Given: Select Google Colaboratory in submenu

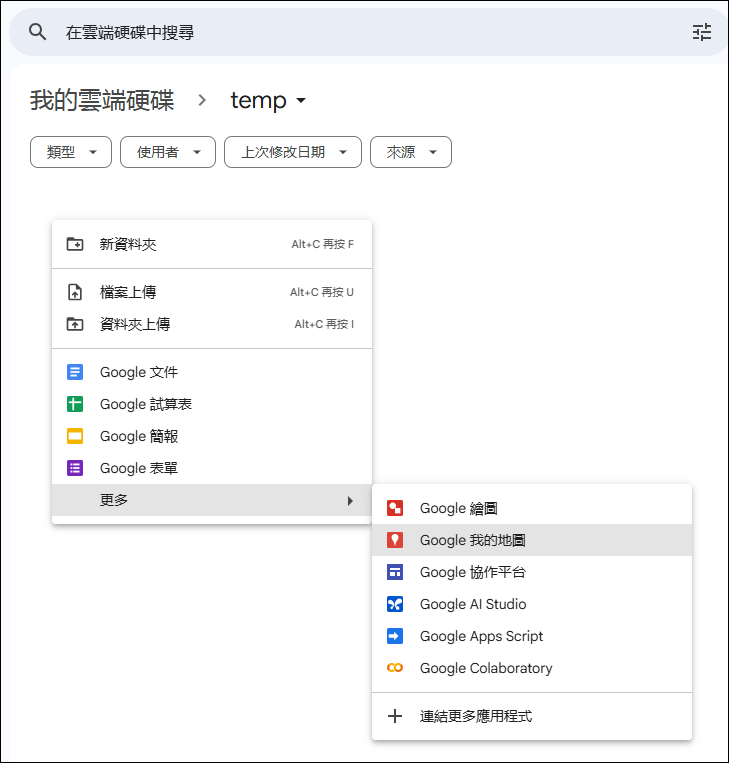Looking at the screenshot, I should (532, 668).
